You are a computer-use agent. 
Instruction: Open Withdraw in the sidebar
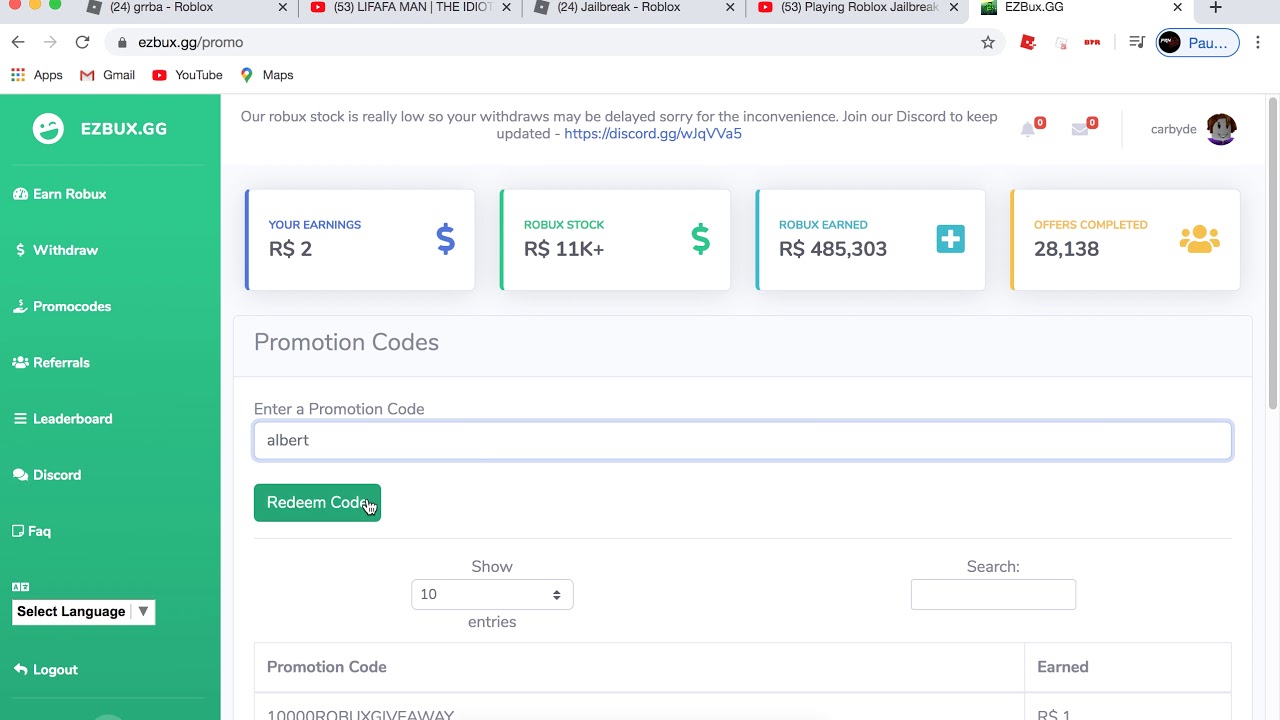pyautogui.click(x=65, y=250)
